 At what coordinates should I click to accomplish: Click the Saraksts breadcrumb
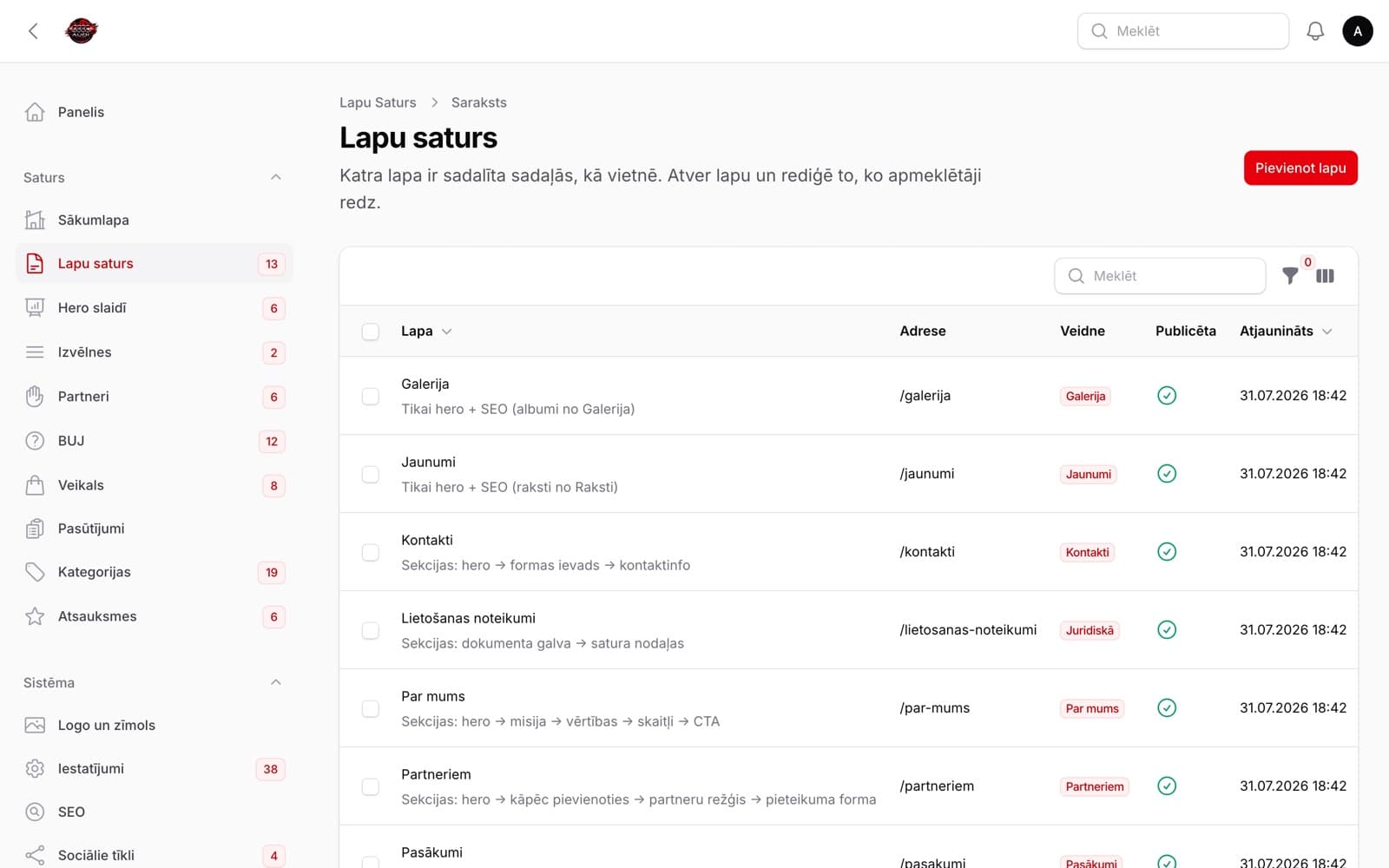pos(479,102)
